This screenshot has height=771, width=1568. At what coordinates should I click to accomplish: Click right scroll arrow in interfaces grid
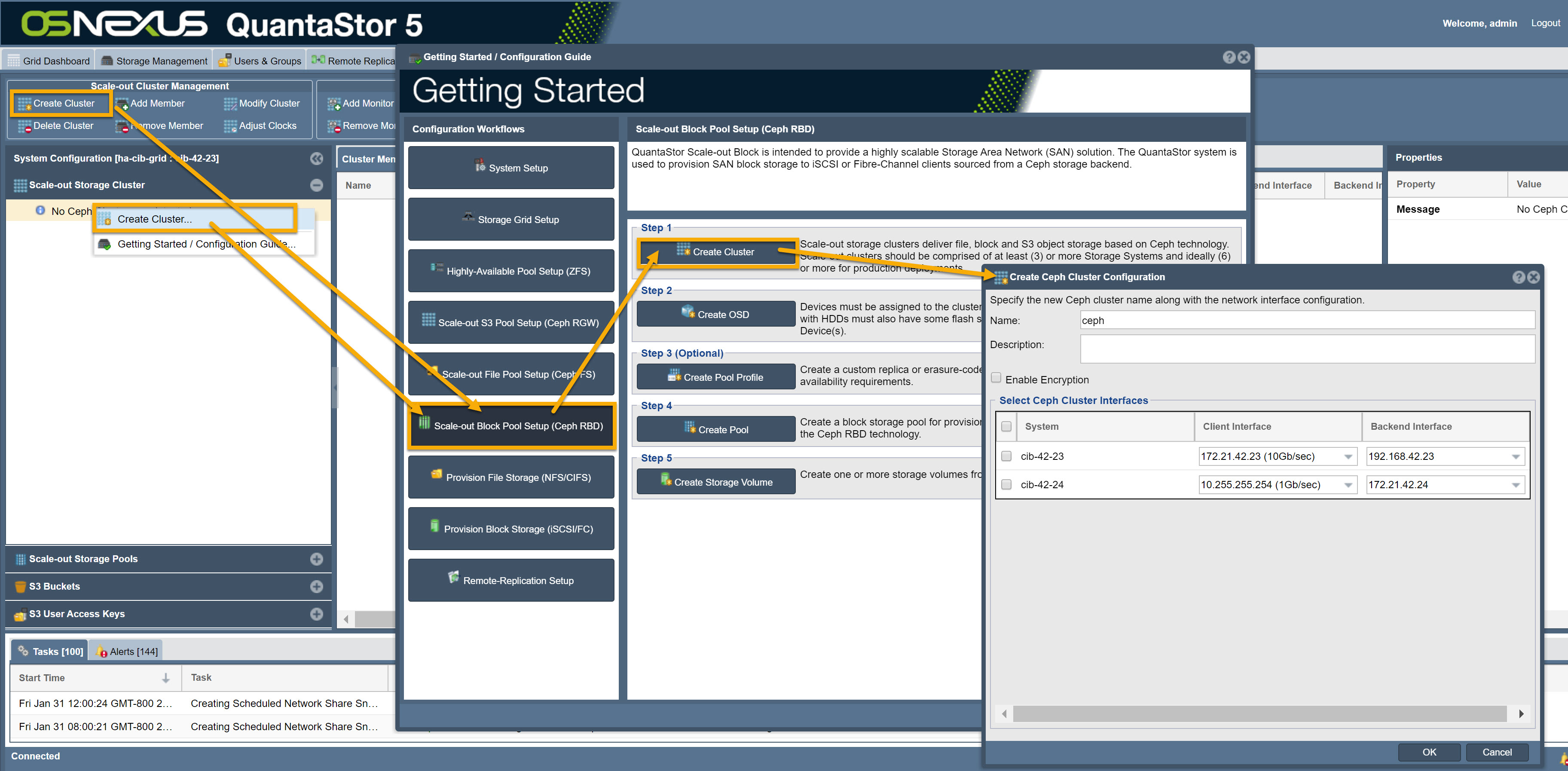pyautogui.click(x=1521, y=714)
